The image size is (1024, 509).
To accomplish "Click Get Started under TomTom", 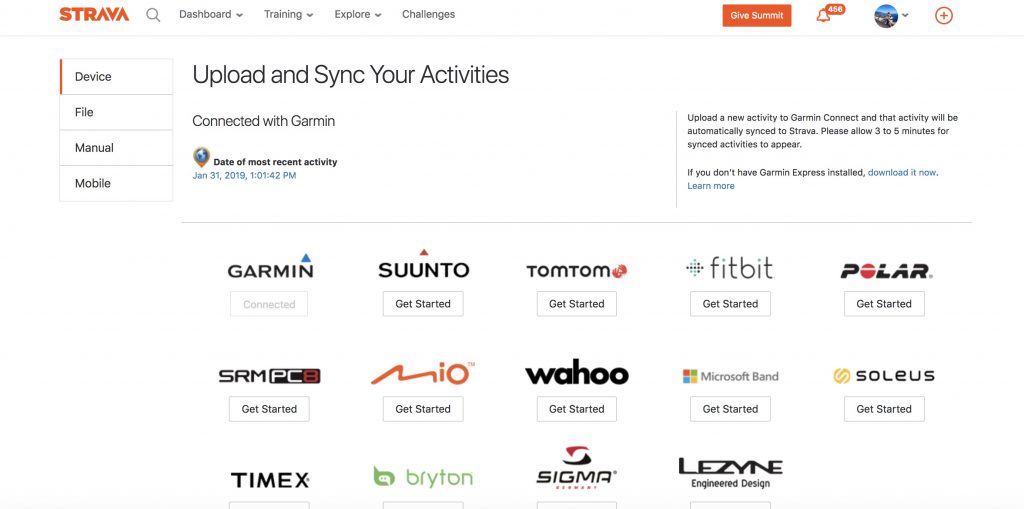I will (577, 304).
